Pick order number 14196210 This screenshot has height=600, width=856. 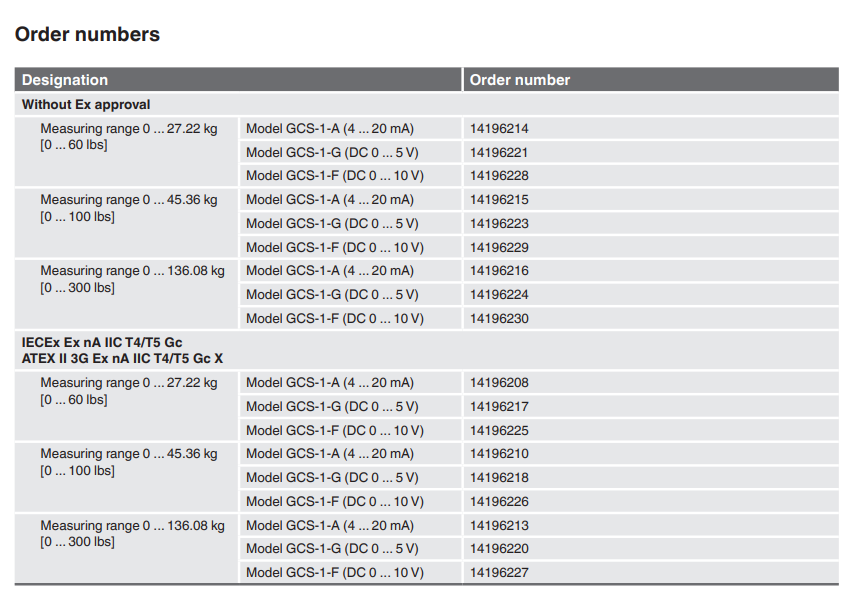coord(499,454)
